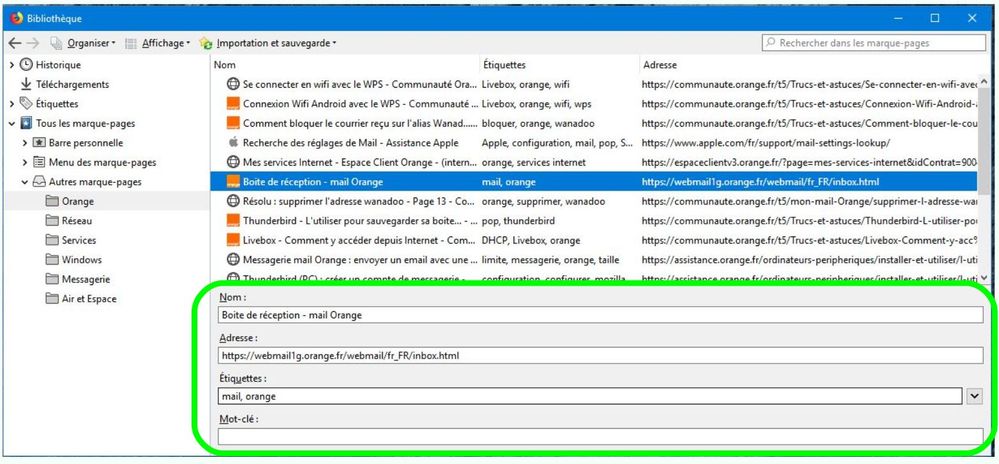This screenshot has height=464, width=999.
Task: Select 'Résolu : supprimer l'adresse wanadoo' bookmark
Action: point(359,201)
